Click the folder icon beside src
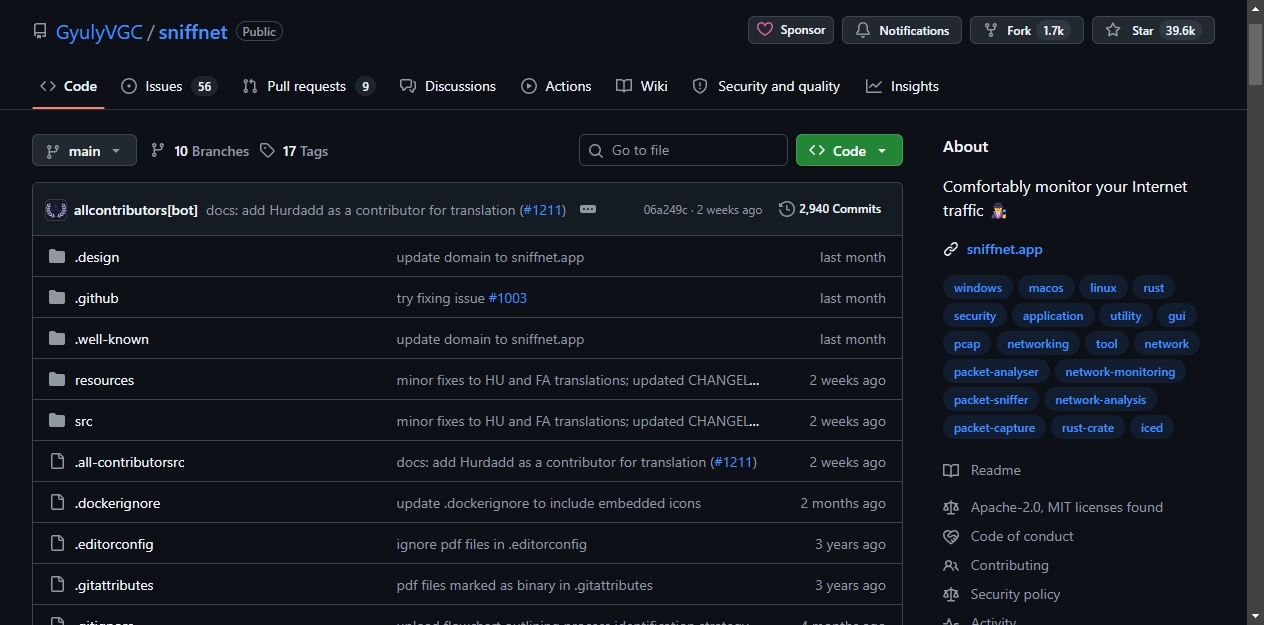1264x625 pixels. point(57,421)
